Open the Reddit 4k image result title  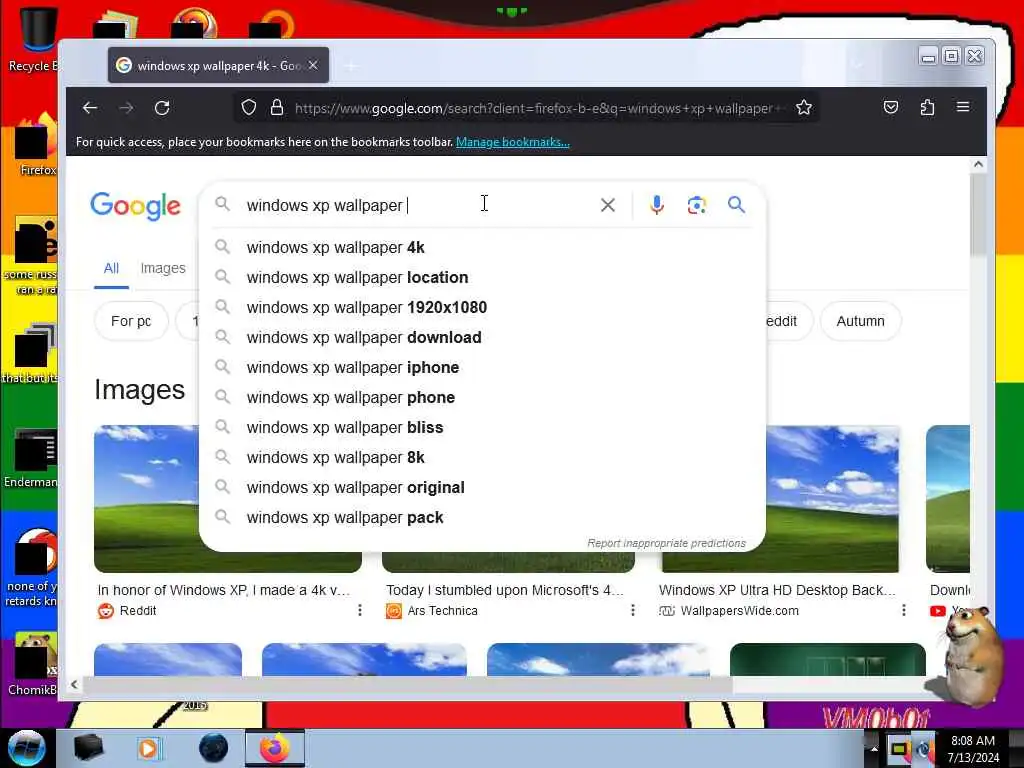point(224,590)
